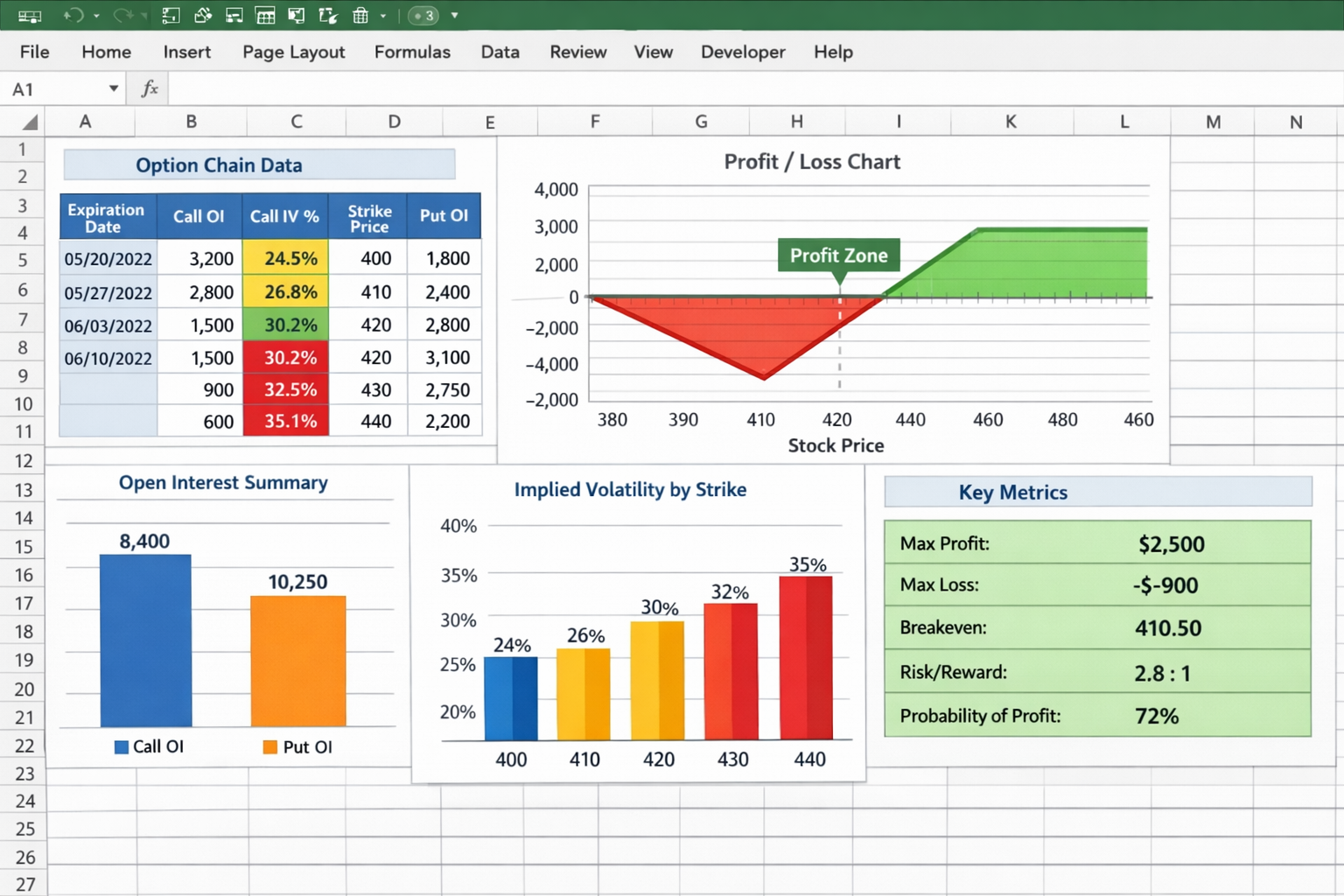Click the Profit Zone callout label

tap(838, 255)
